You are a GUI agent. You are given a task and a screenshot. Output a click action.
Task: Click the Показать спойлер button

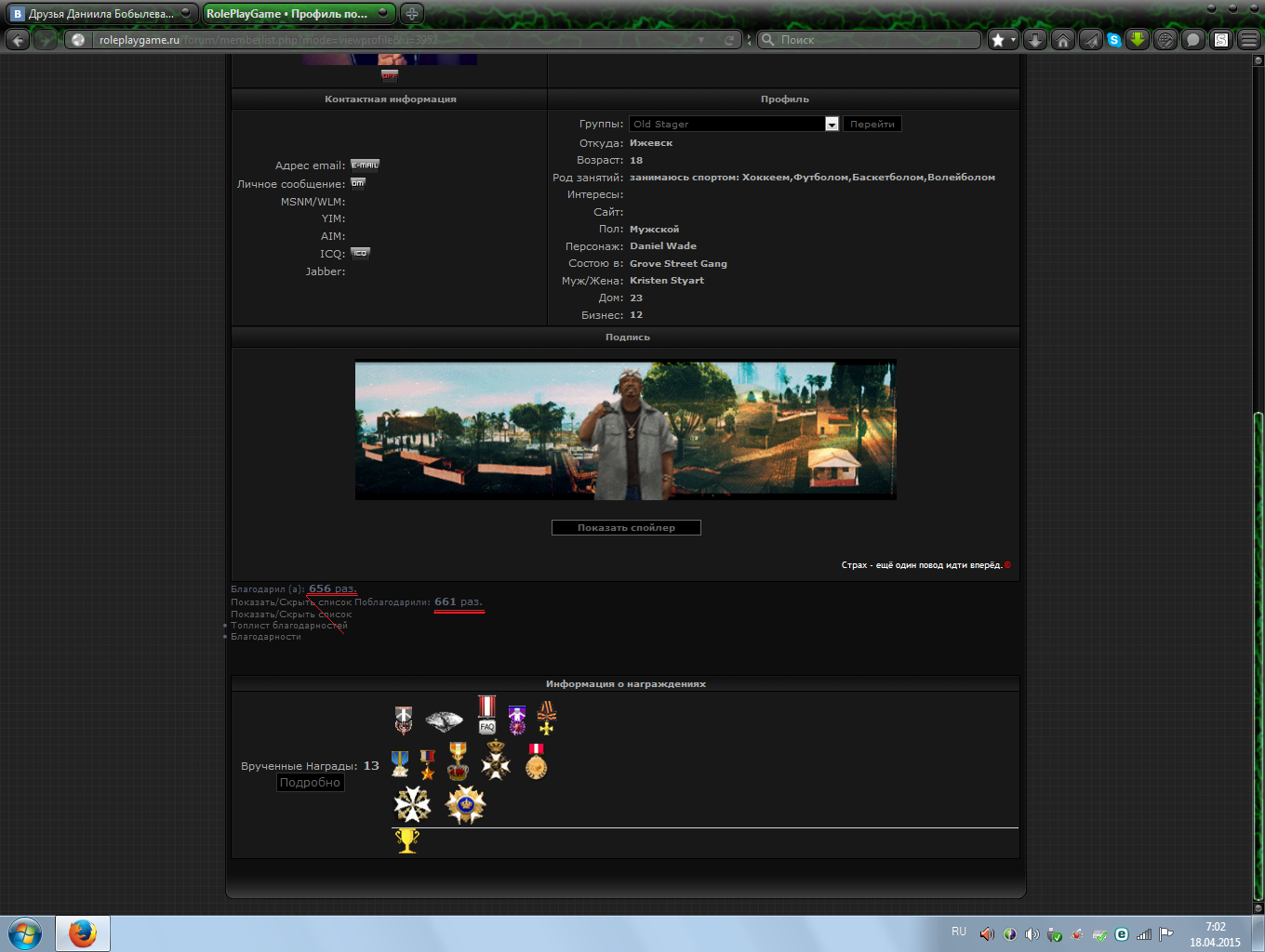[626, 527]
